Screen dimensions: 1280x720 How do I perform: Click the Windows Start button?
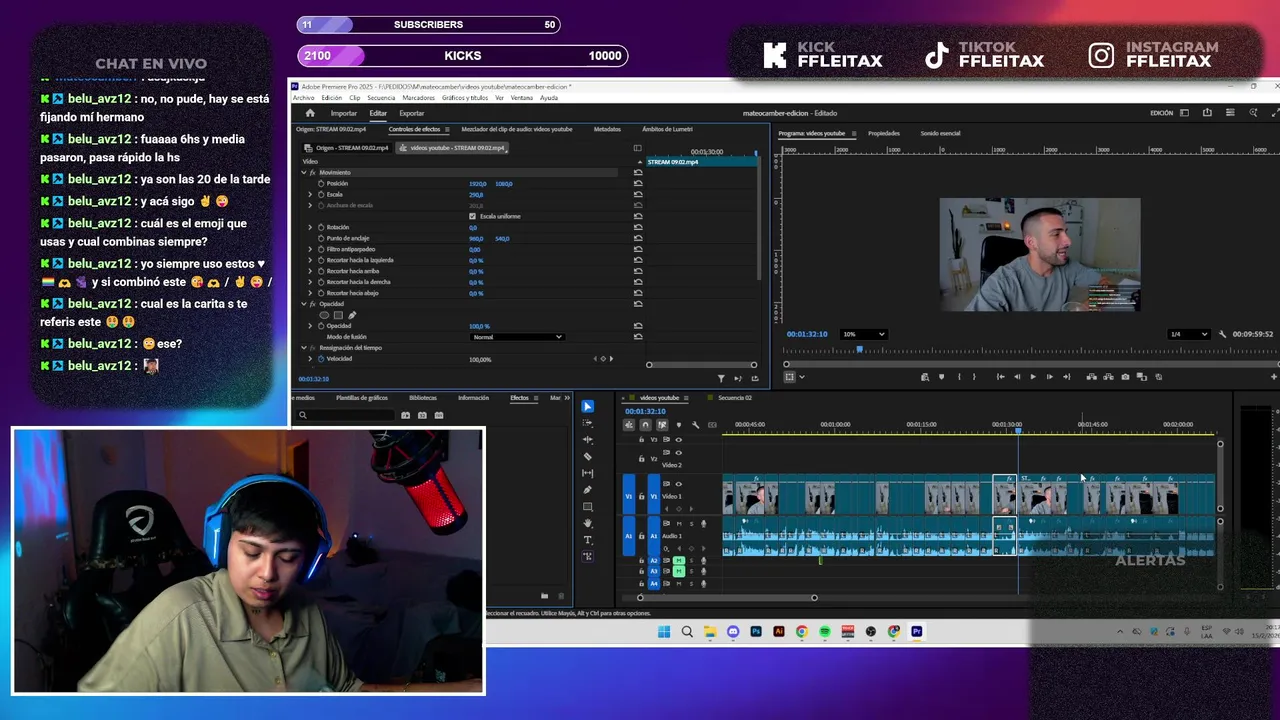664,631
